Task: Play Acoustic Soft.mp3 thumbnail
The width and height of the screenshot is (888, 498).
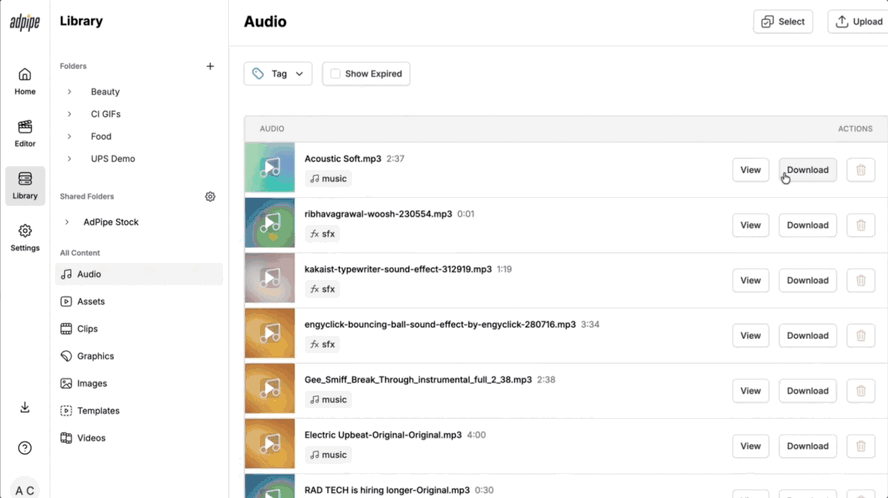Action: click(270, 167)
